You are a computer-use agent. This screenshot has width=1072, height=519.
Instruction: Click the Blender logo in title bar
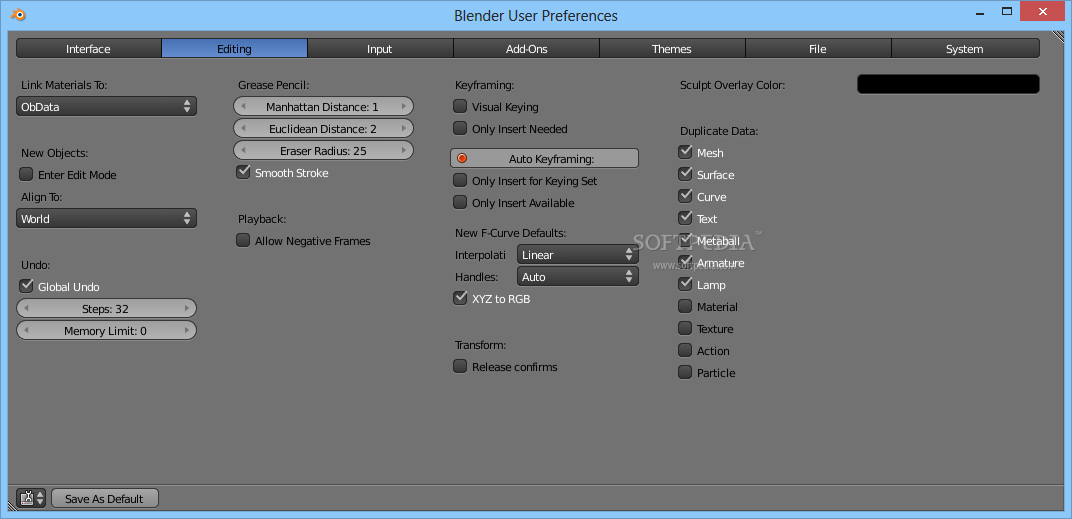tap(19, 14)
